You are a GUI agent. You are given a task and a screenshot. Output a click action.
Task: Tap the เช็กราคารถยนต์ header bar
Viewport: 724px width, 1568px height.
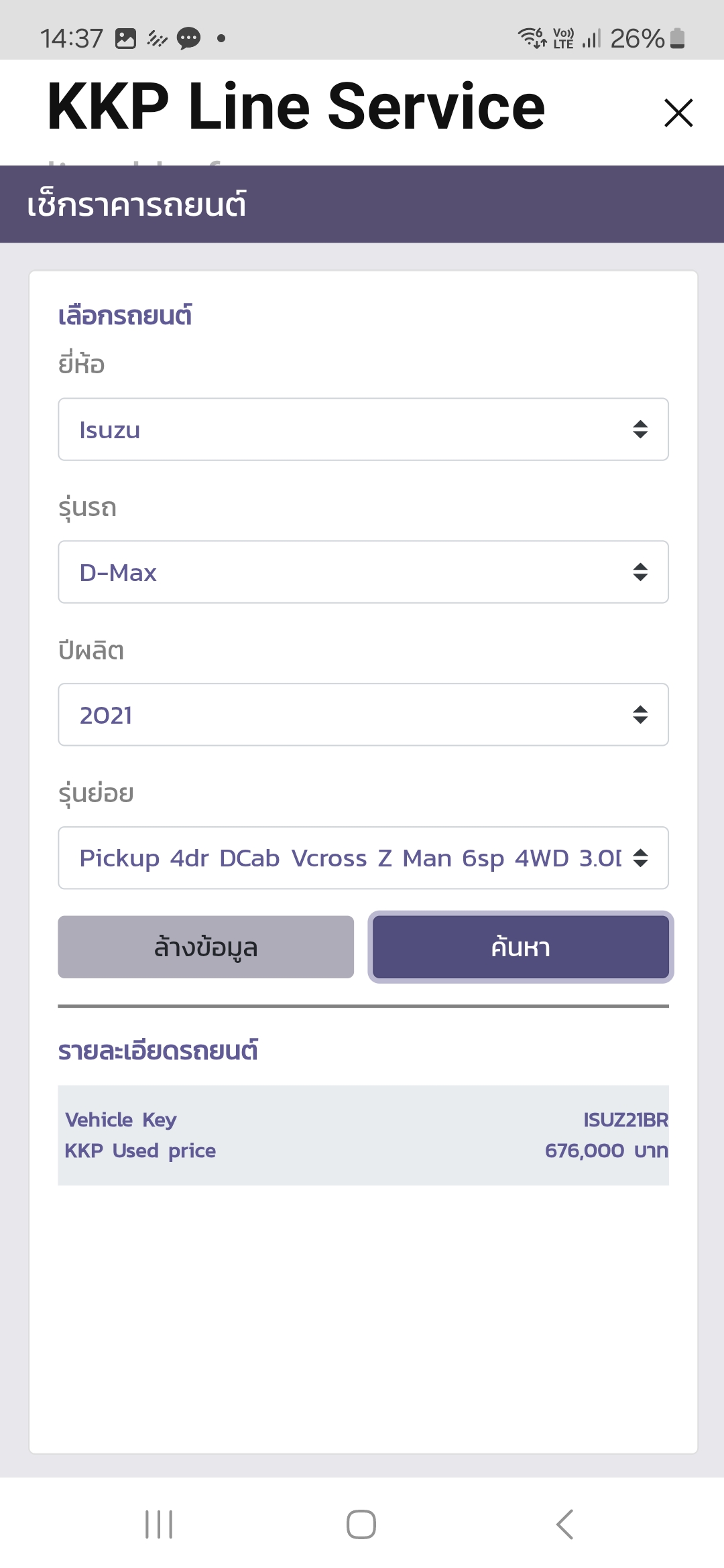pyautogui.click(x=362, y=204)
